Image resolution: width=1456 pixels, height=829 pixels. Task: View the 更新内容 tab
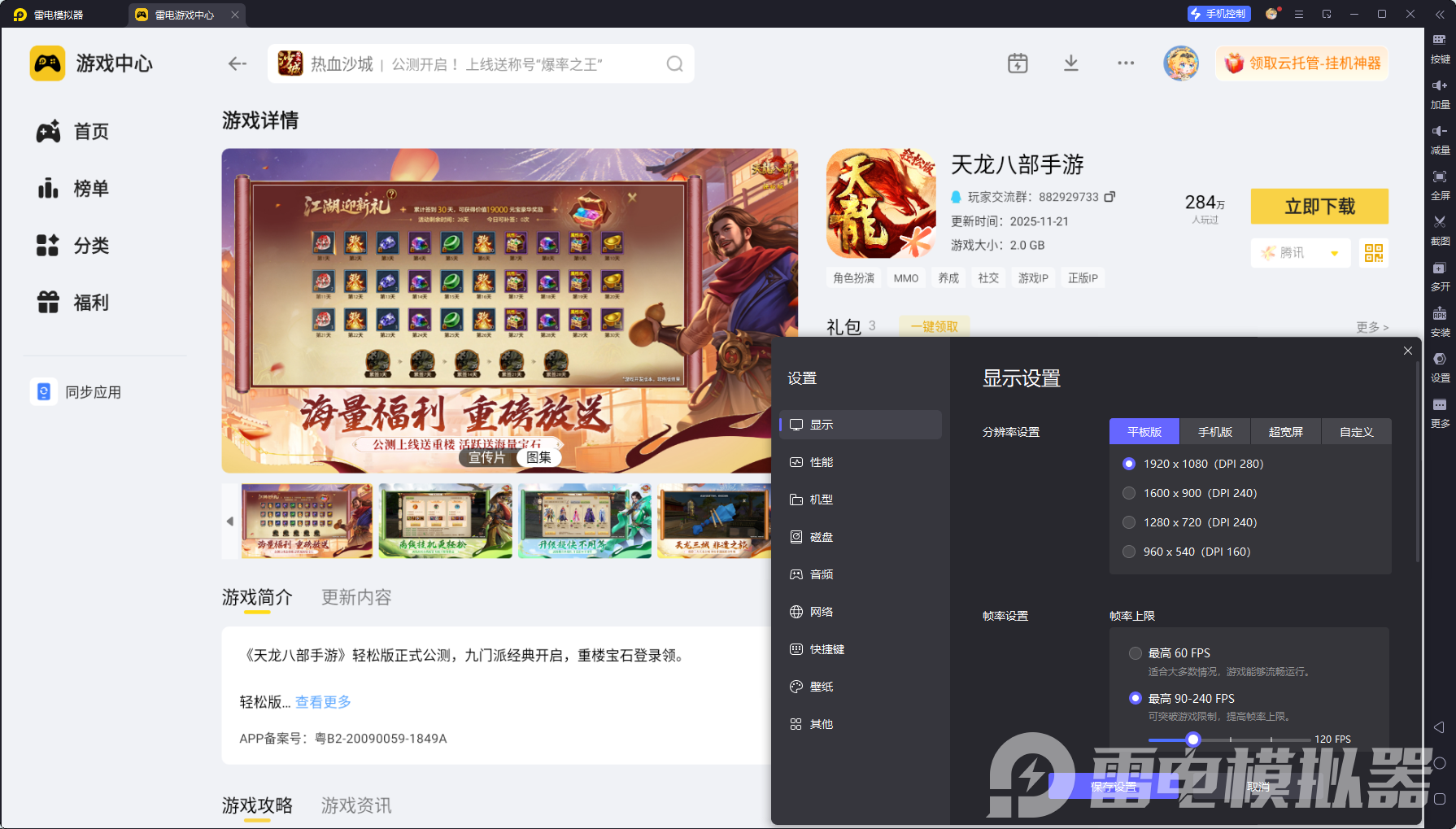pos(355,597)
